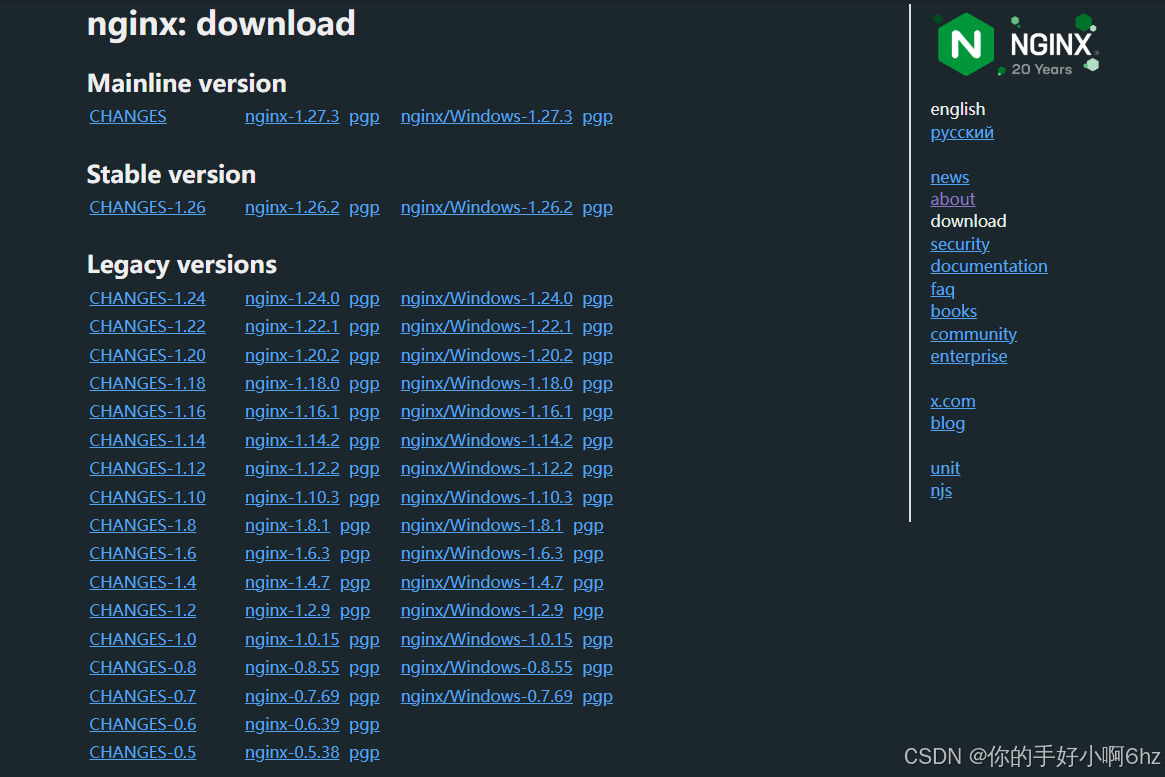Download nginx-1.8.1
Viewport: 1165px width, 777px height.
tap(288, 525)
